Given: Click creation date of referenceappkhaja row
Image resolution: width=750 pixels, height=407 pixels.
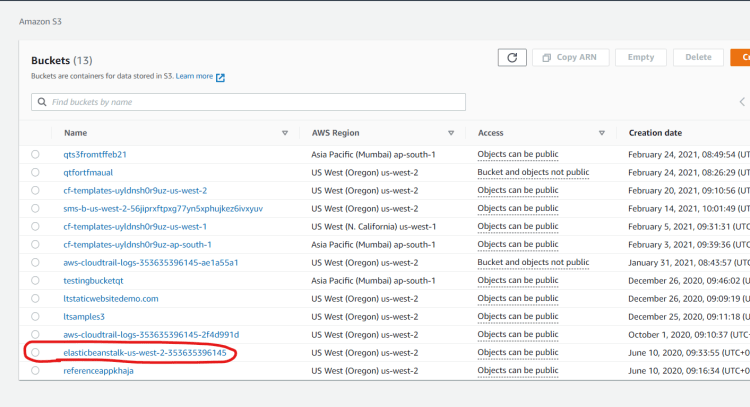Looking at the screenshot, I should (x=689, y=371).
